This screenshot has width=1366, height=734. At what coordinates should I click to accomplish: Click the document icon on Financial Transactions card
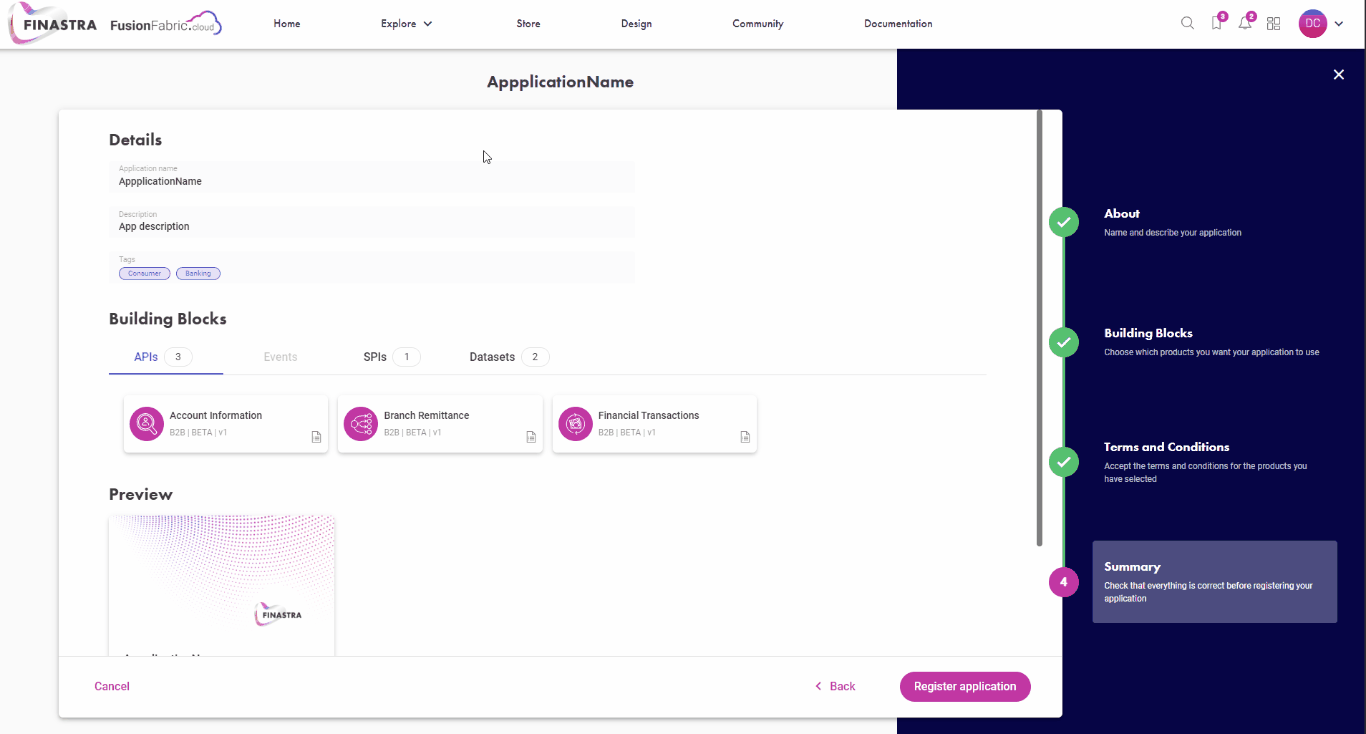click(x=745, y=437)
